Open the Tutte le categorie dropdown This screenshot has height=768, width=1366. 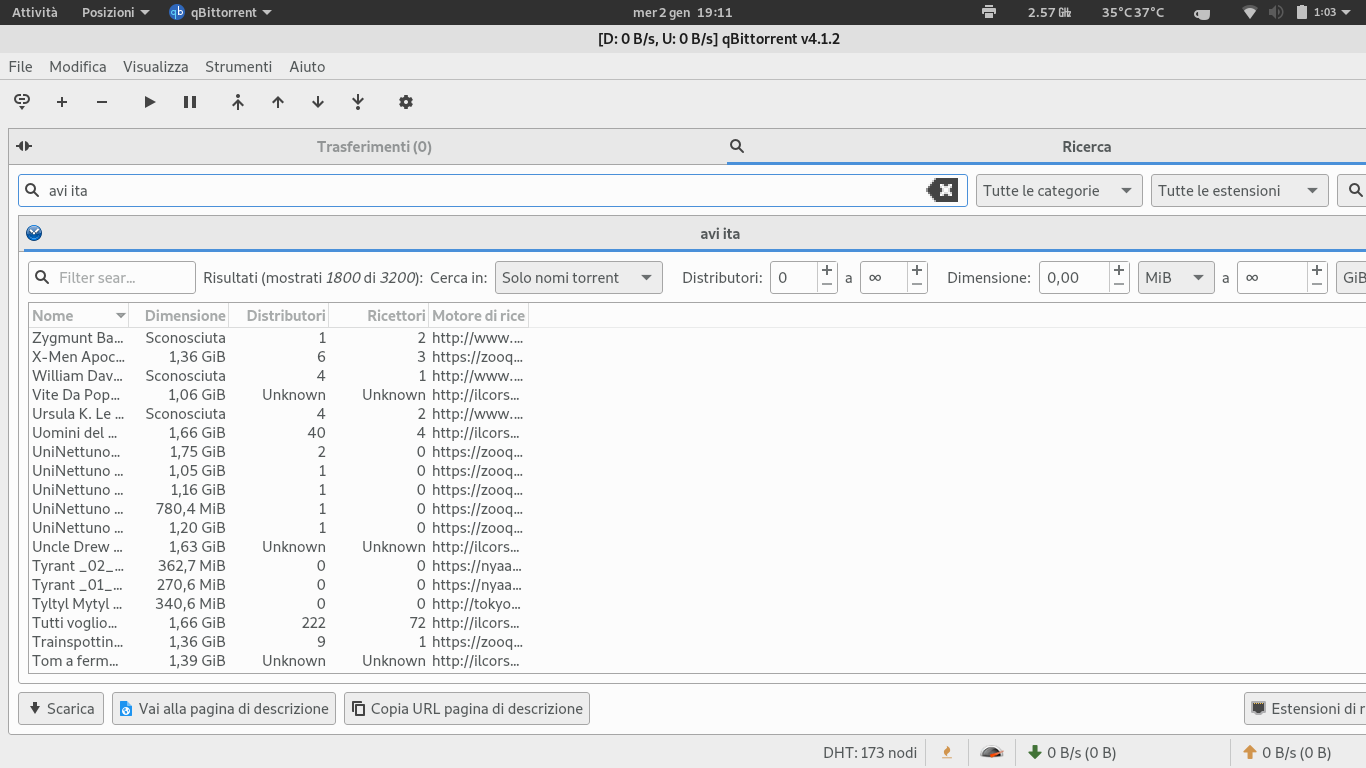click(x=1059, y=190)
